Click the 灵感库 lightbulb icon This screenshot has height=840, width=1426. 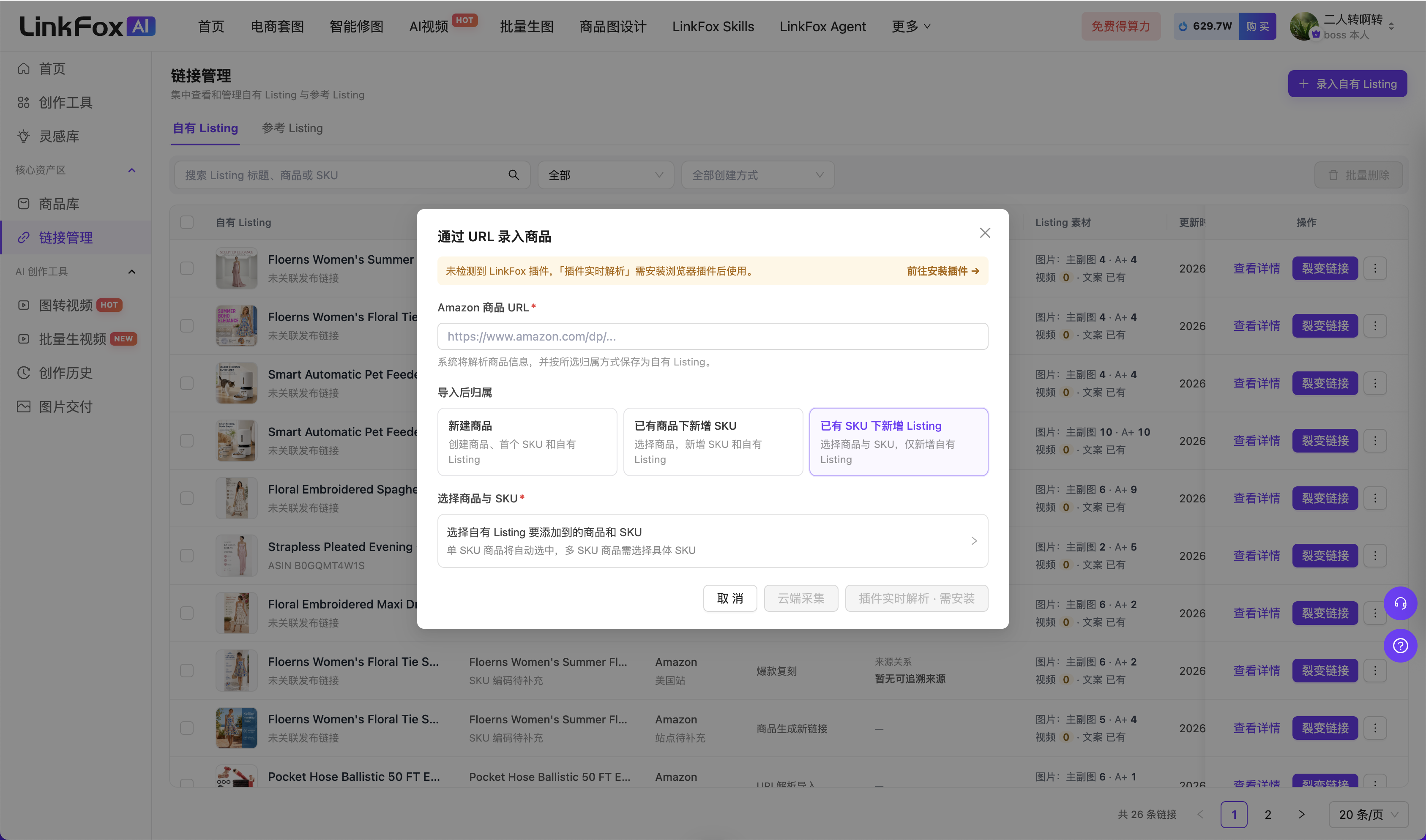[23, 136]
